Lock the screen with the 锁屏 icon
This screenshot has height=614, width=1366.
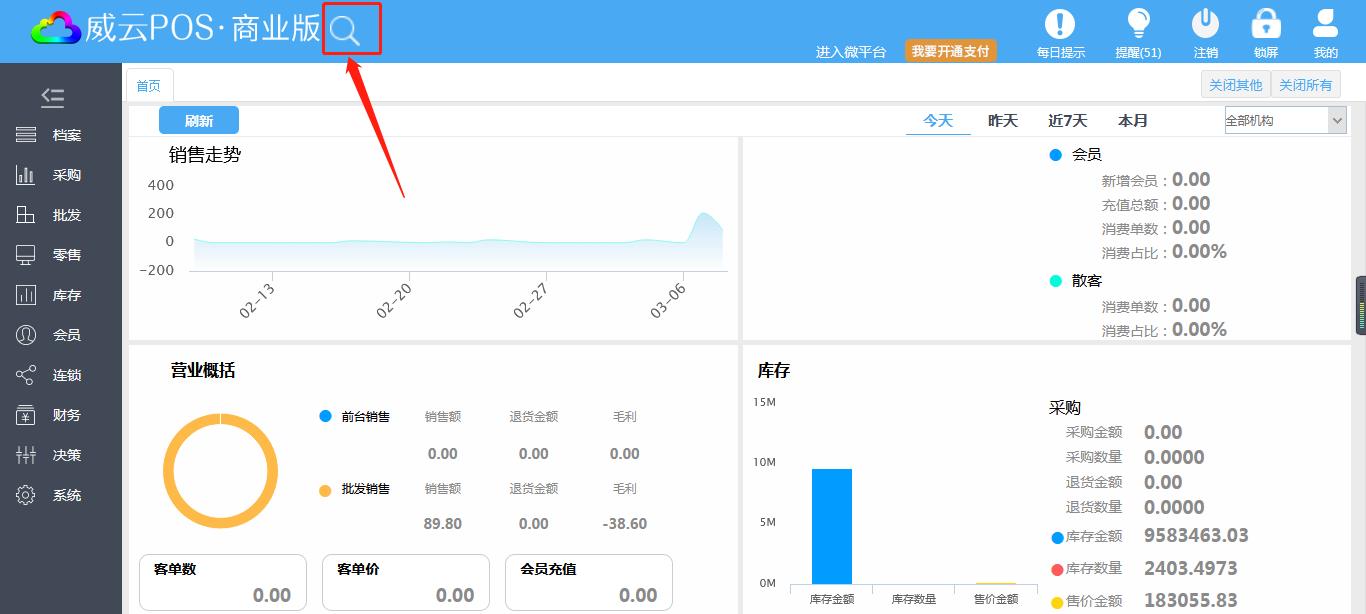(1266, 23)
